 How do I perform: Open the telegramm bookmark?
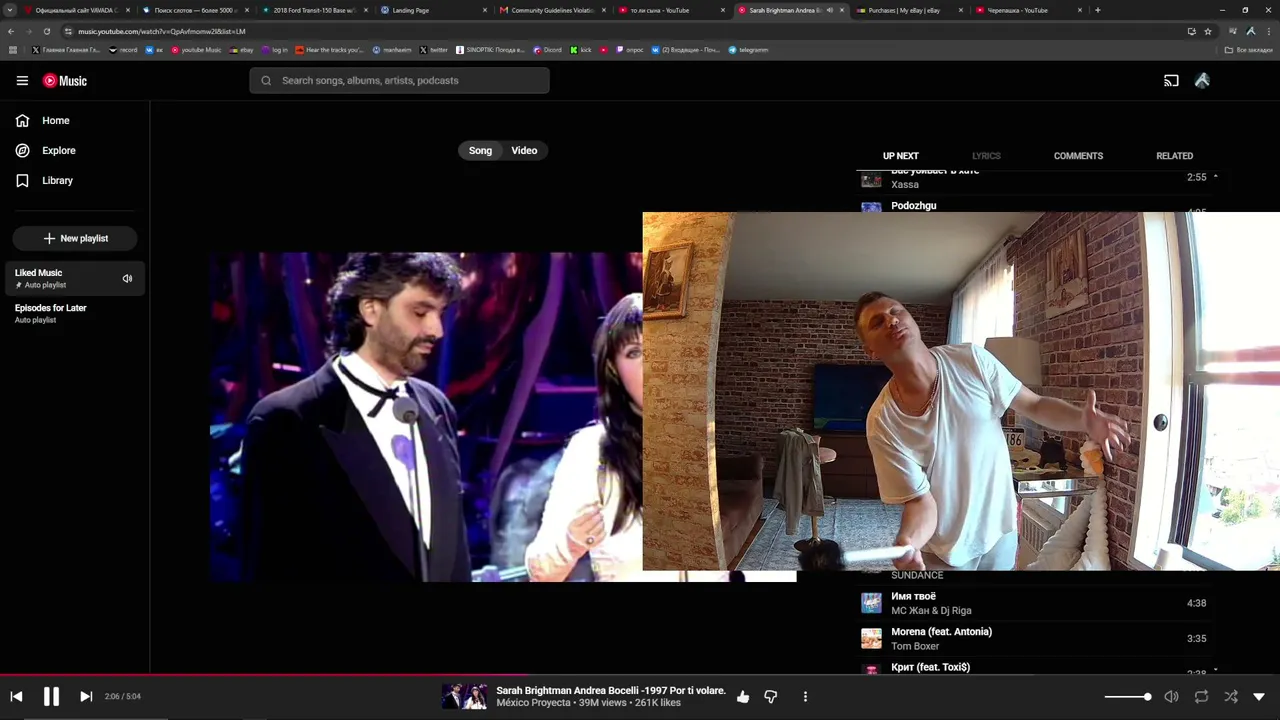point(748,50)
